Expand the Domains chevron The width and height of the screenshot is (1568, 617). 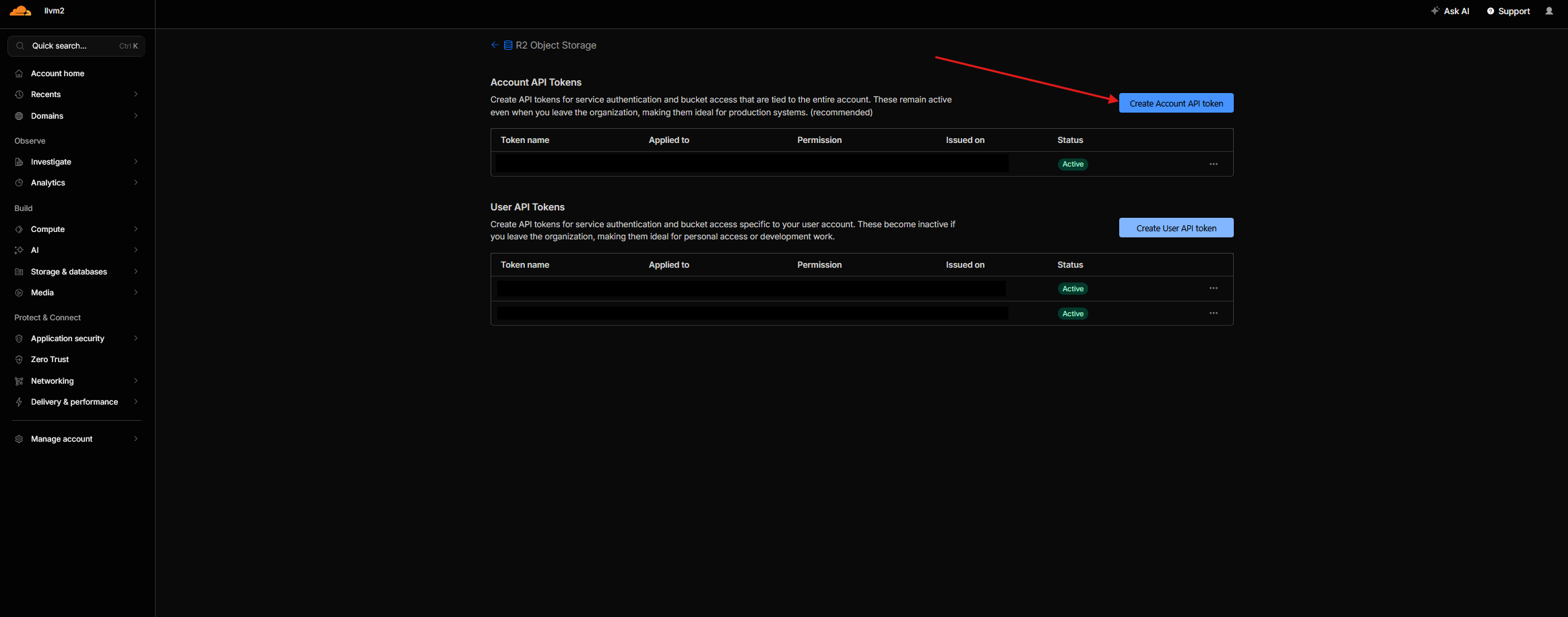pos(136,116)
